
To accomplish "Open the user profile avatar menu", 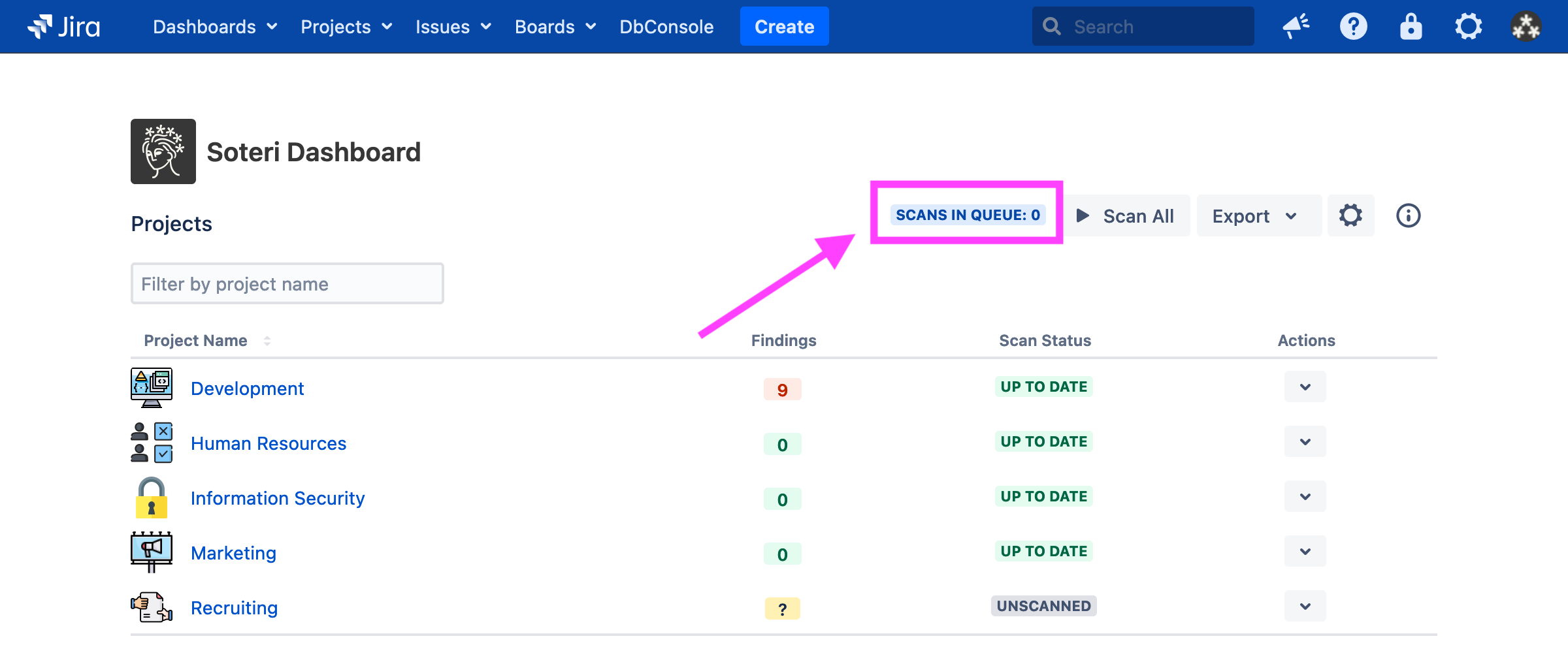I will pyautogui.click(x=1526, y=27).
